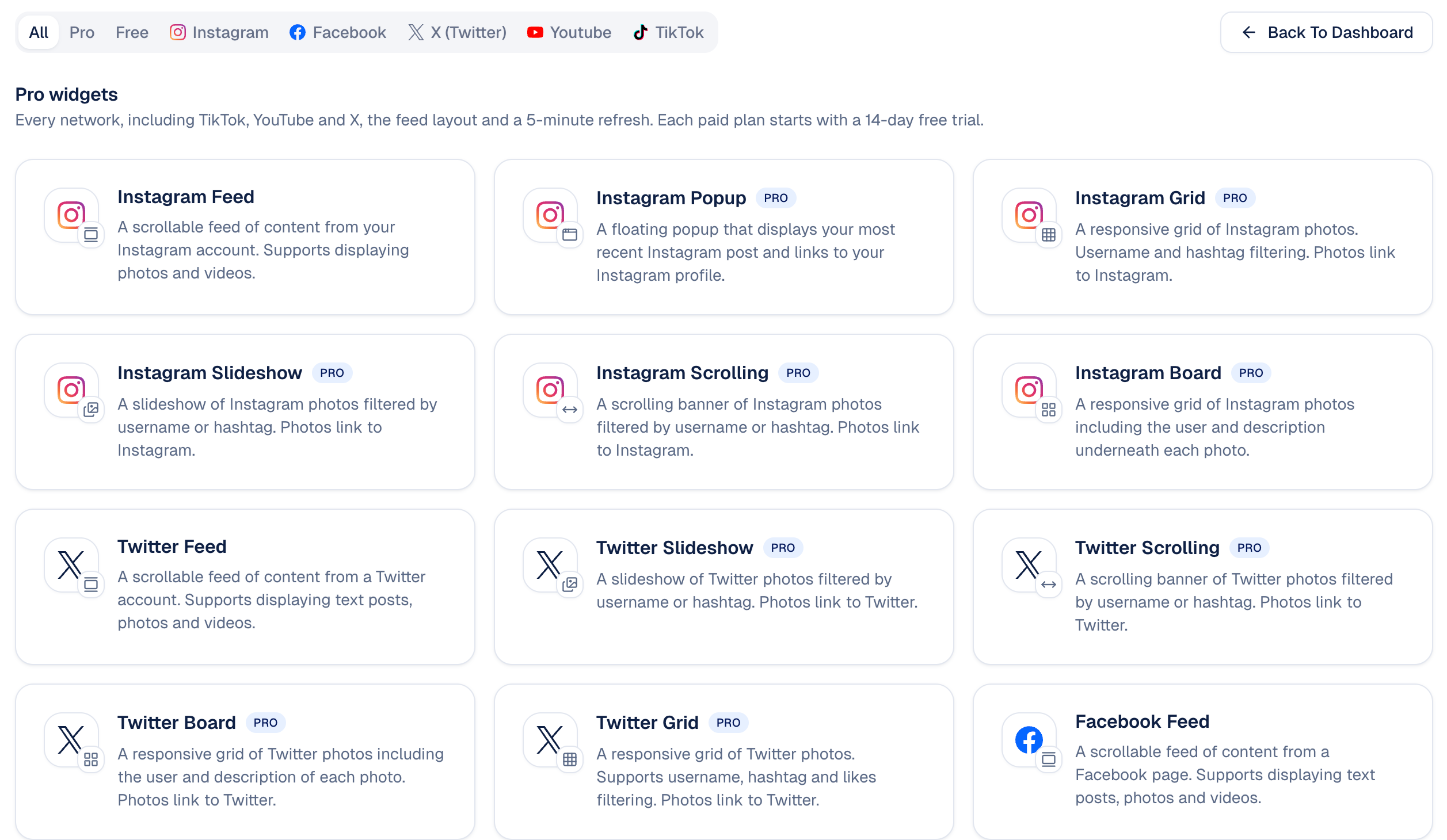Click the Instagram Grid widget icon
Viewport: 1447px width, 840px height.
pos(1029,215)
